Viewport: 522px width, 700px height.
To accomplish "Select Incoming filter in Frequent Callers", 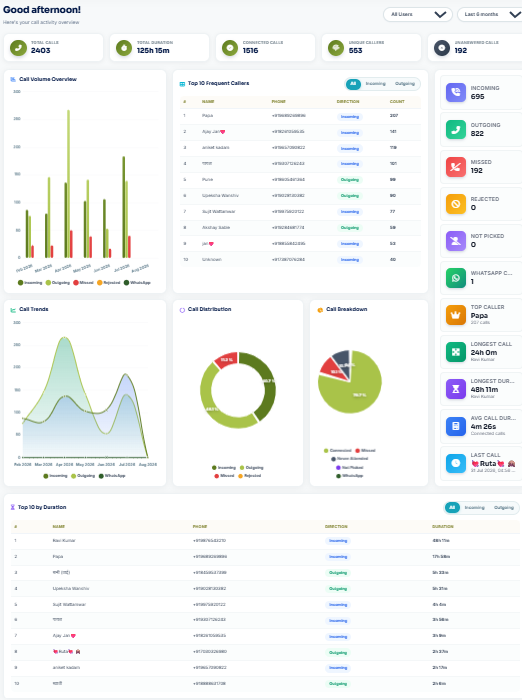I will click(x=376, y=83).
